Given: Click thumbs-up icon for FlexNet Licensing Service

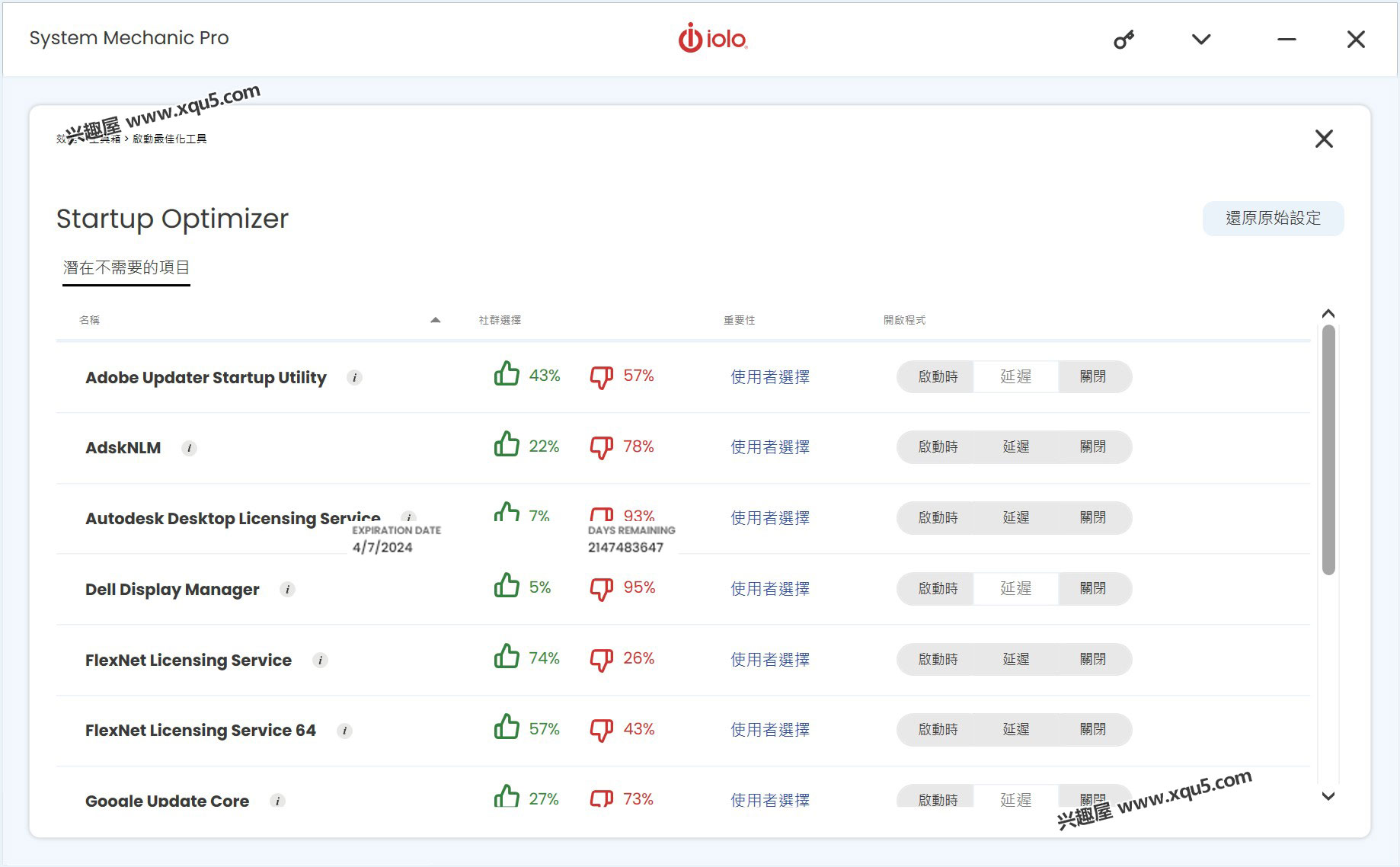Looking at the screenshot, I should [x=507, y=657].
